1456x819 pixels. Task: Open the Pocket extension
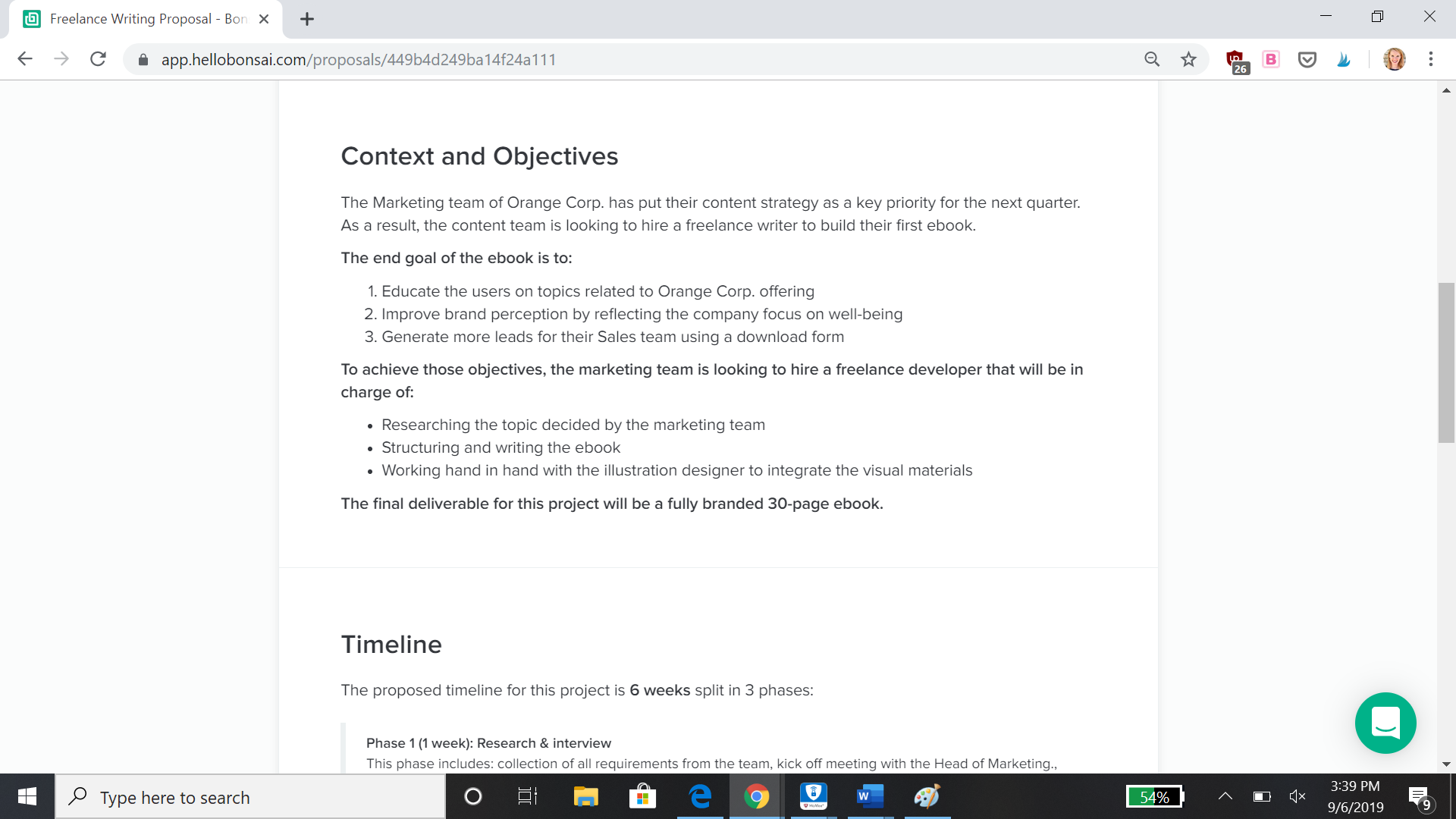[x=1307, y=59]
